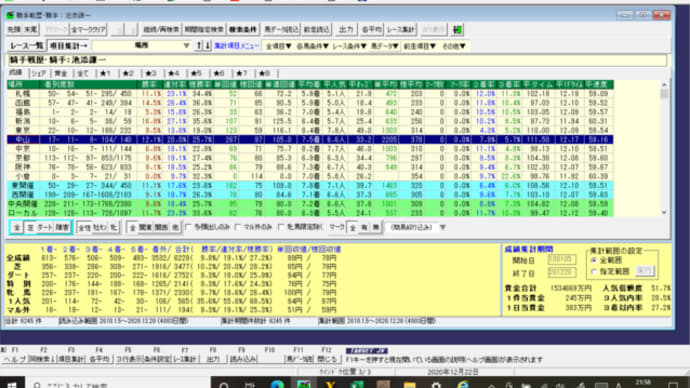The width and height of the screenshot is (690, 388).
Task: Select the ★1 tab
Action: point(105,73)
